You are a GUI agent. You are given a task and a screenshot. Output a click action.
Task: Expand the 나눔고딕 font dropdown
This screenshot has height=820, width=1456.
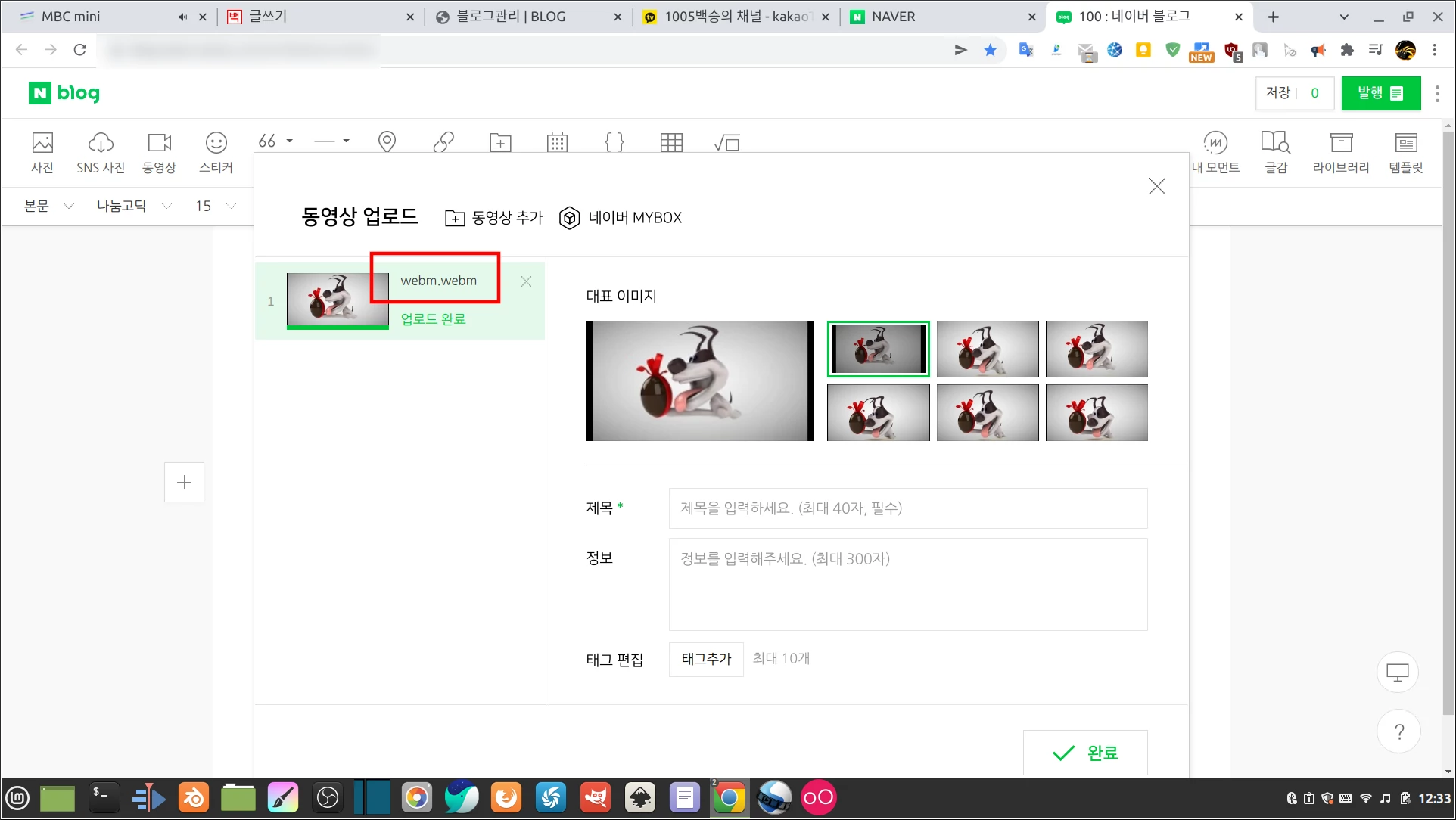pos(132,205)
